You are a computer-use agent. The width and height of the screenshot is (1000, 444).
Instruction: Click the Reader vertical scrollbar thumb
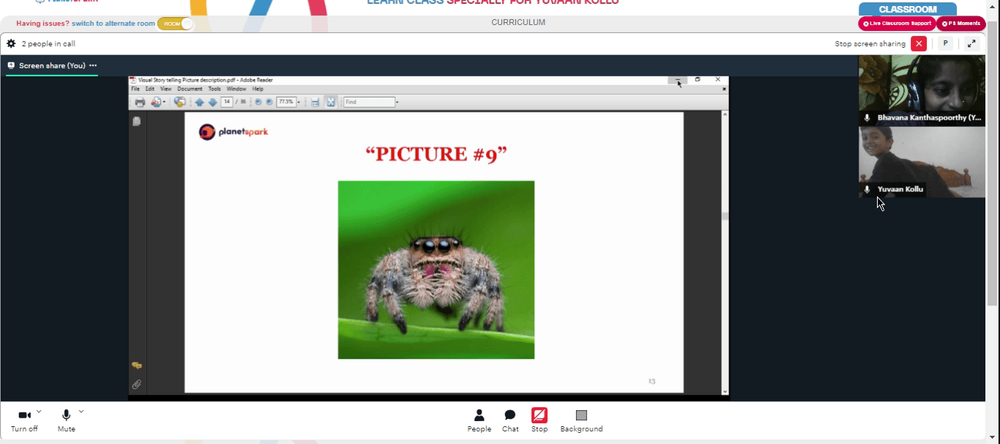click(x=724, y=216)
